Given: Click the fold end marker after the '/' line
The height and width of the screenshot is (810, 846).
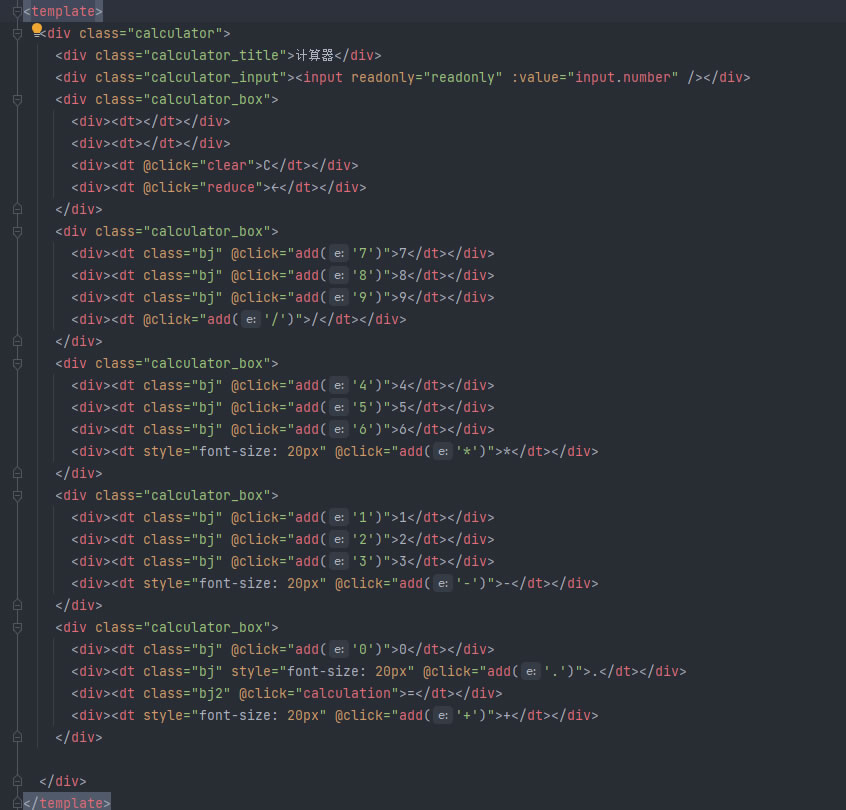Looking at the screenshot, I should tap(17, 342).
